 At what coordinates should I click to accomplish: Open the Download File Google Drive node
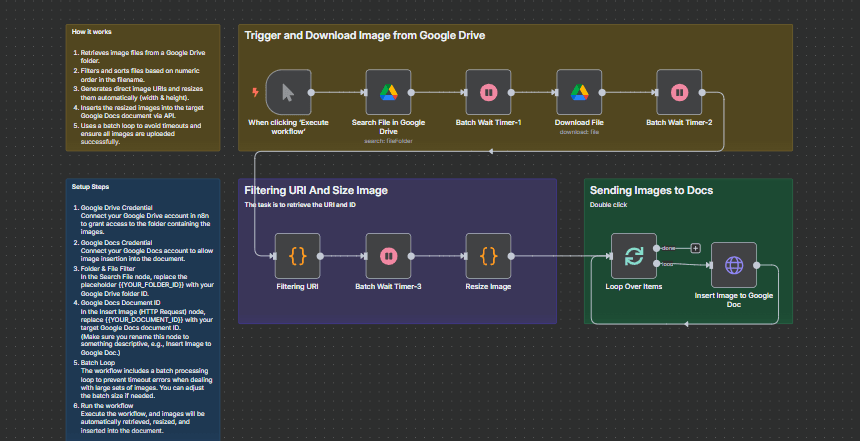pos(579,92)
